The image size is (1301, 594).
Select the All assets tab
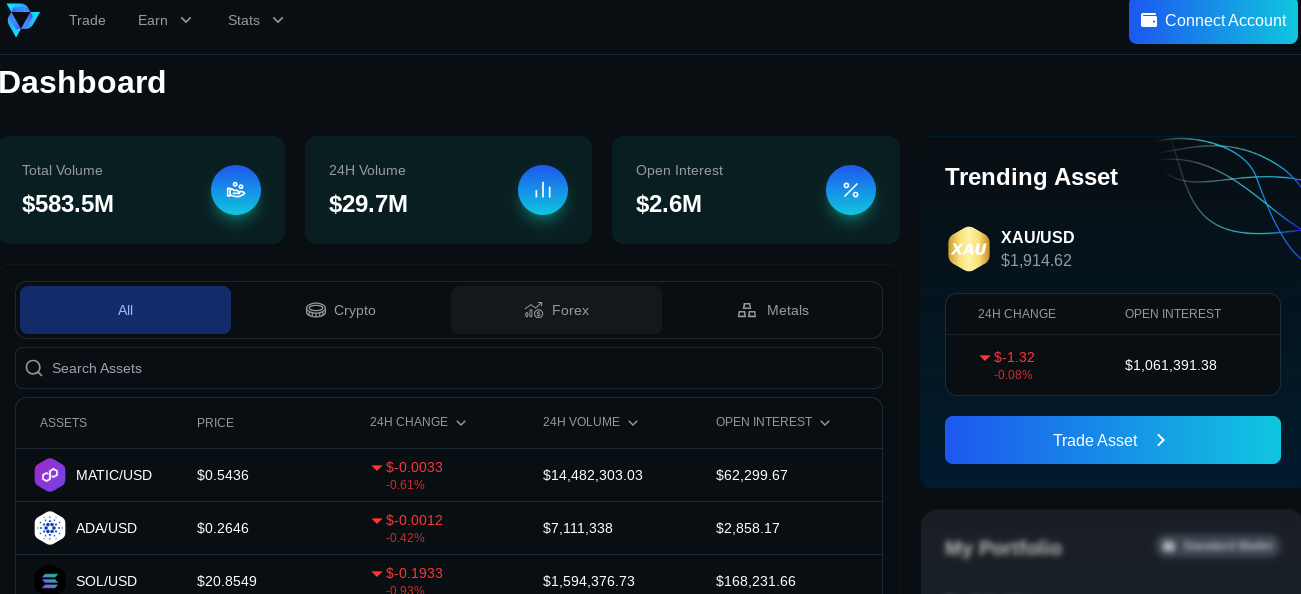[125, 310]
